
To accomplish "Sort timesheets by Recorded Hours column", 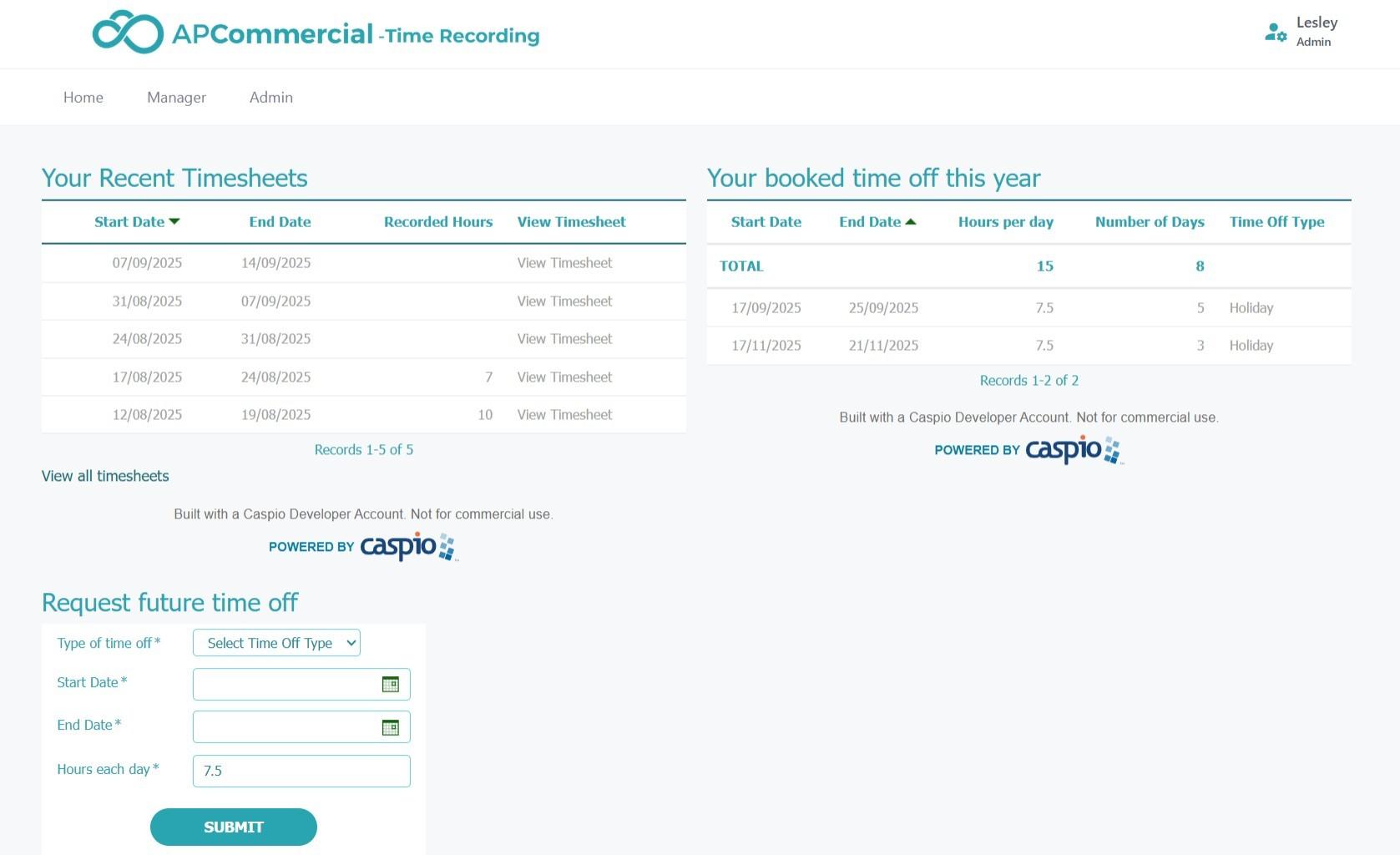I will 437,221.
